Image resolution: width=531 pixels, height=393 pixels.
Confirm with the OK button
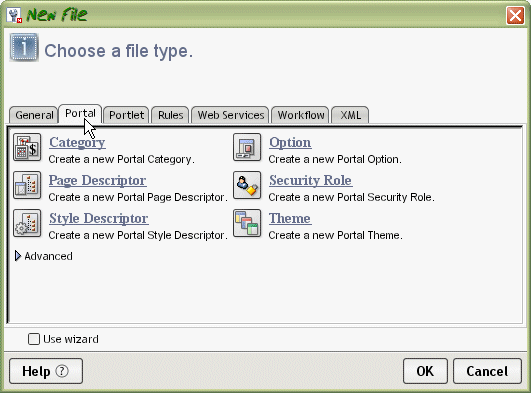pos(425,371)
